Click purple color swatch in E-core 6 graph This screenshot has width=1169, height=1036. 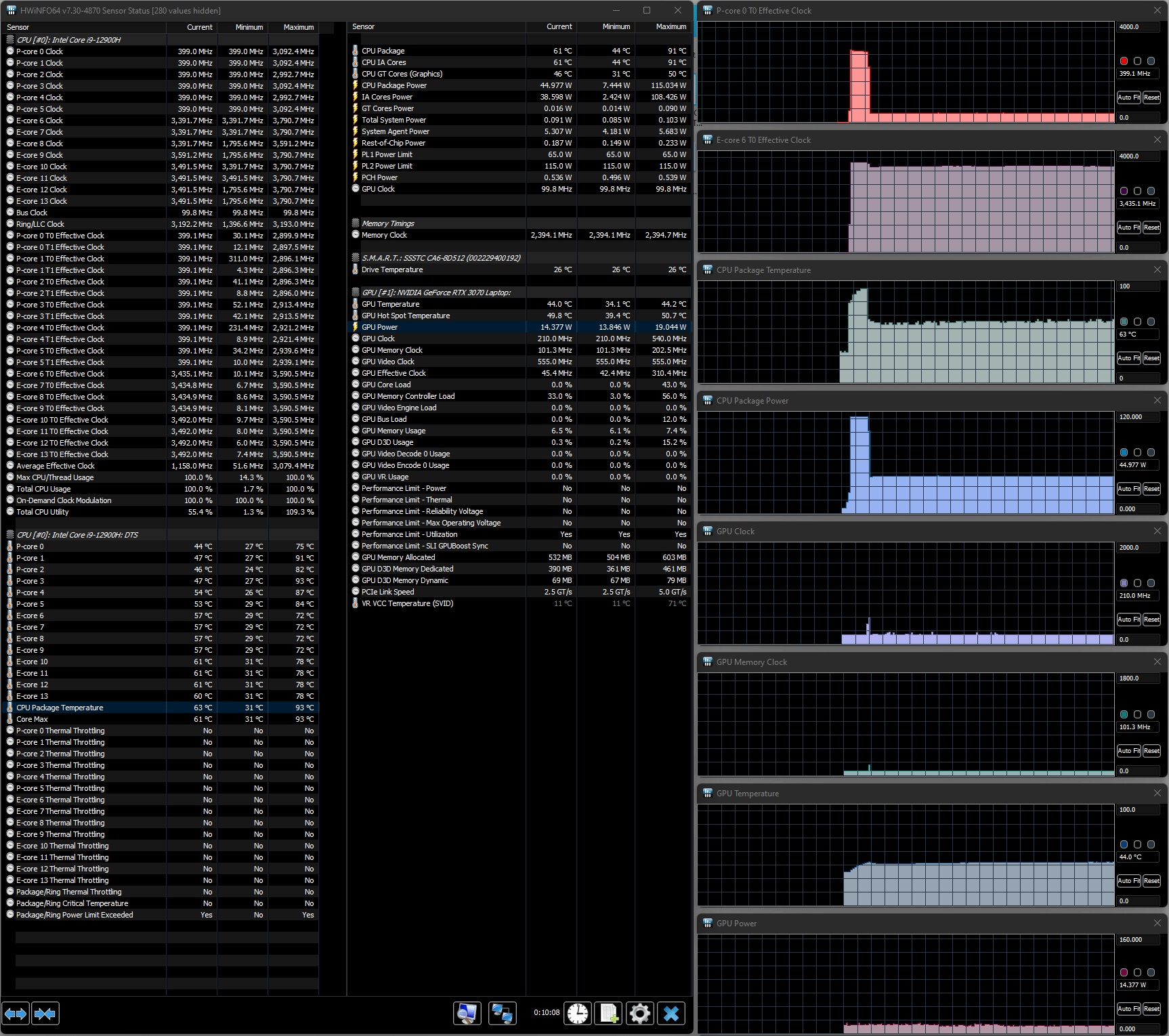(x=1124, y=191)
